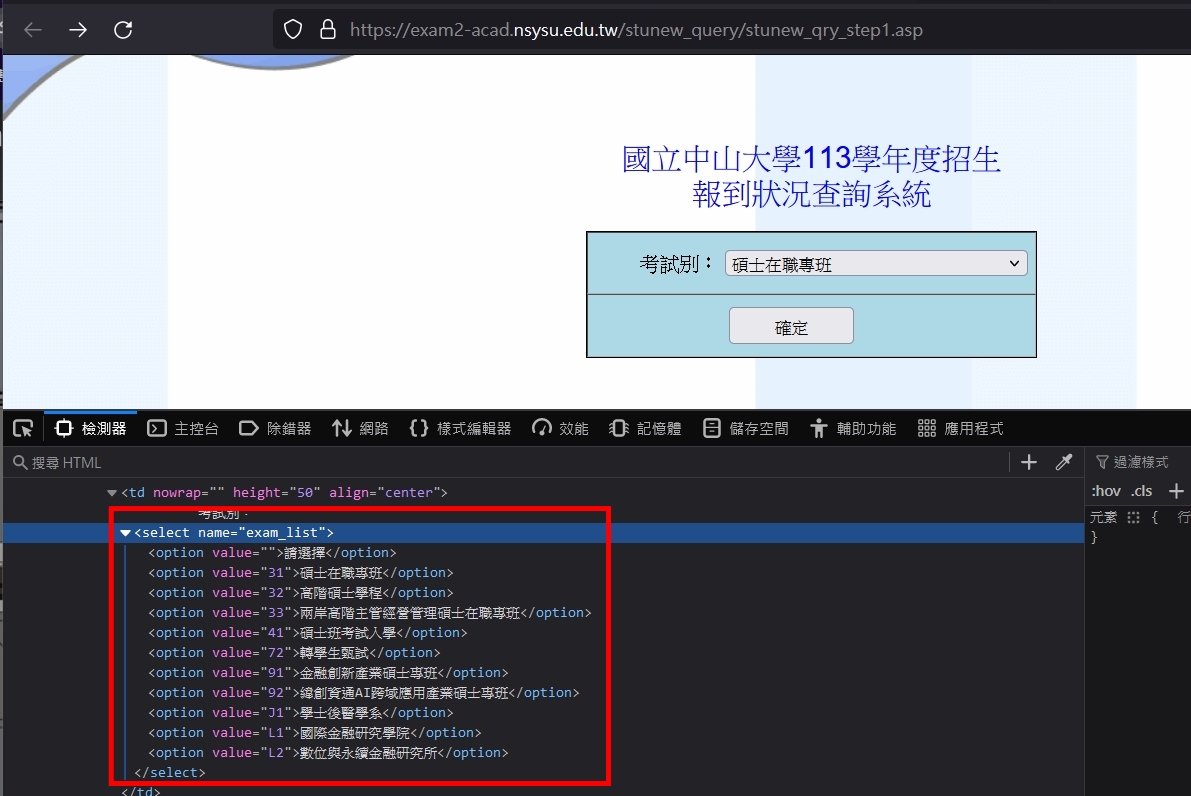
Task: Switch to the 效能 performance tab
Action: tap(561, 429)
